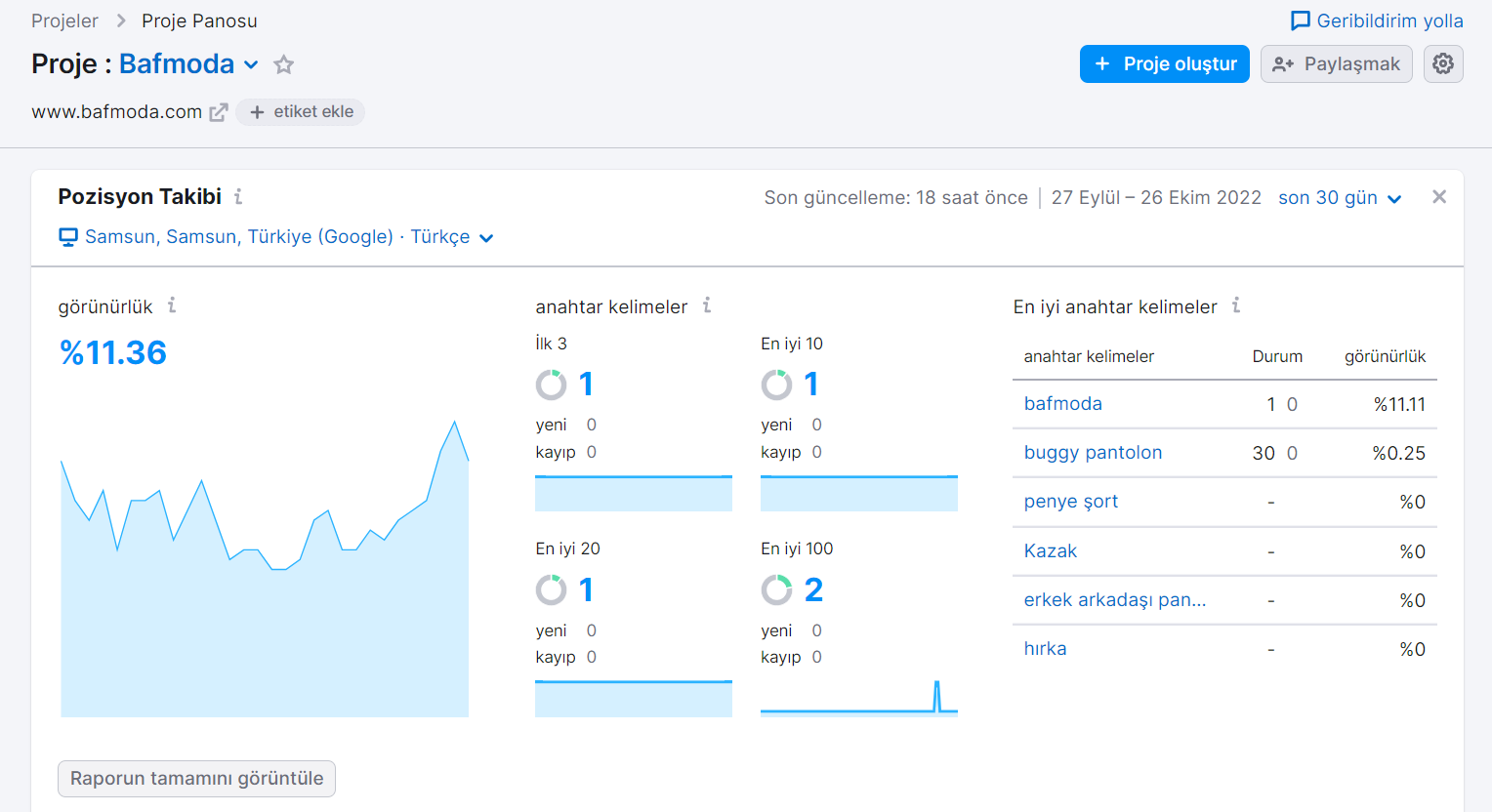Screen dimensions: 1492x812
Task: Click the İlk 3 sparkline chart
Action: click(x=634, y=493)
